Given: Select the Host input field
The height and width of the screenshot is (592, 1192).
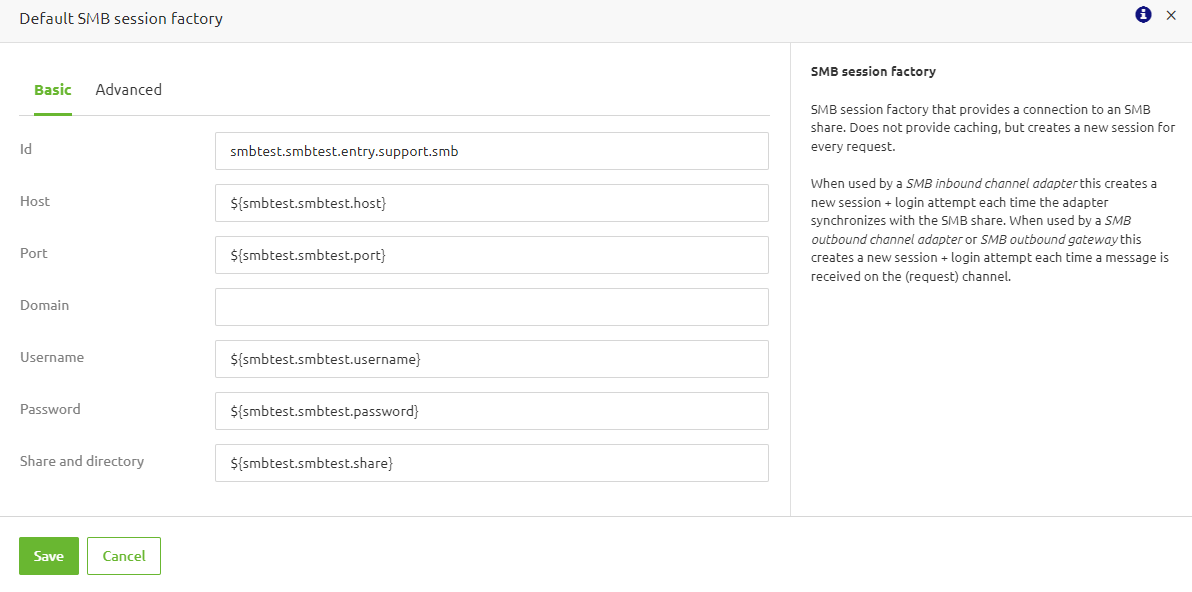Looking at the screenshot, I should click(x=491, y=202).
